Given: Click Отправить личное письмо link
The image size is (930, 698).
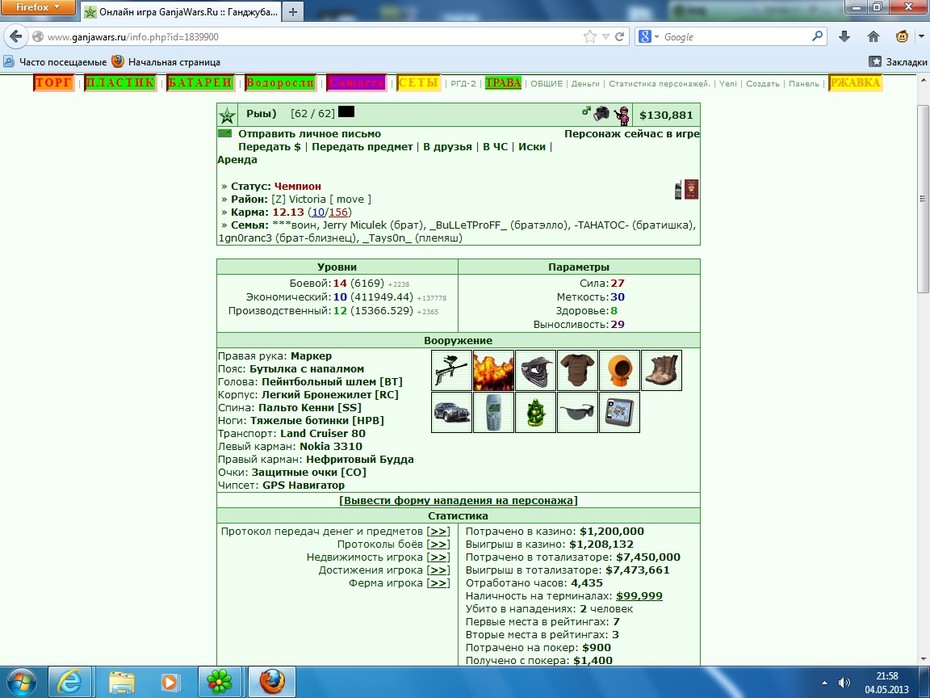Looking at the screenshot, I should pos(310,134).
